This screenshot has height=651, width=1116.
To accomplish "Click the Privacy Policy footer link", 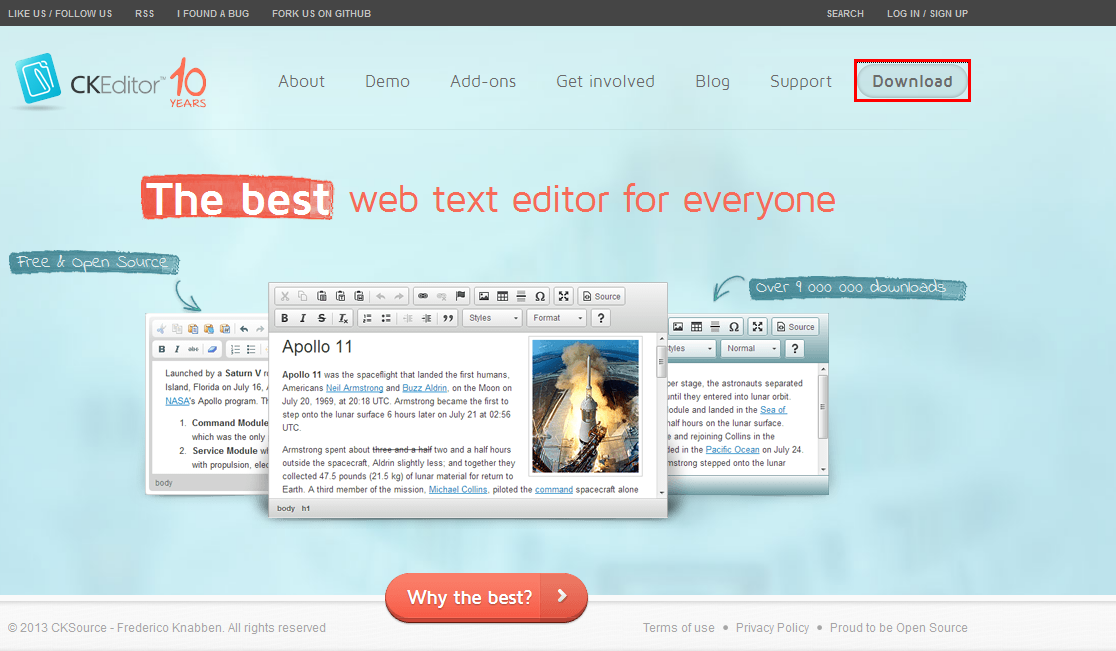I will 772,628.
